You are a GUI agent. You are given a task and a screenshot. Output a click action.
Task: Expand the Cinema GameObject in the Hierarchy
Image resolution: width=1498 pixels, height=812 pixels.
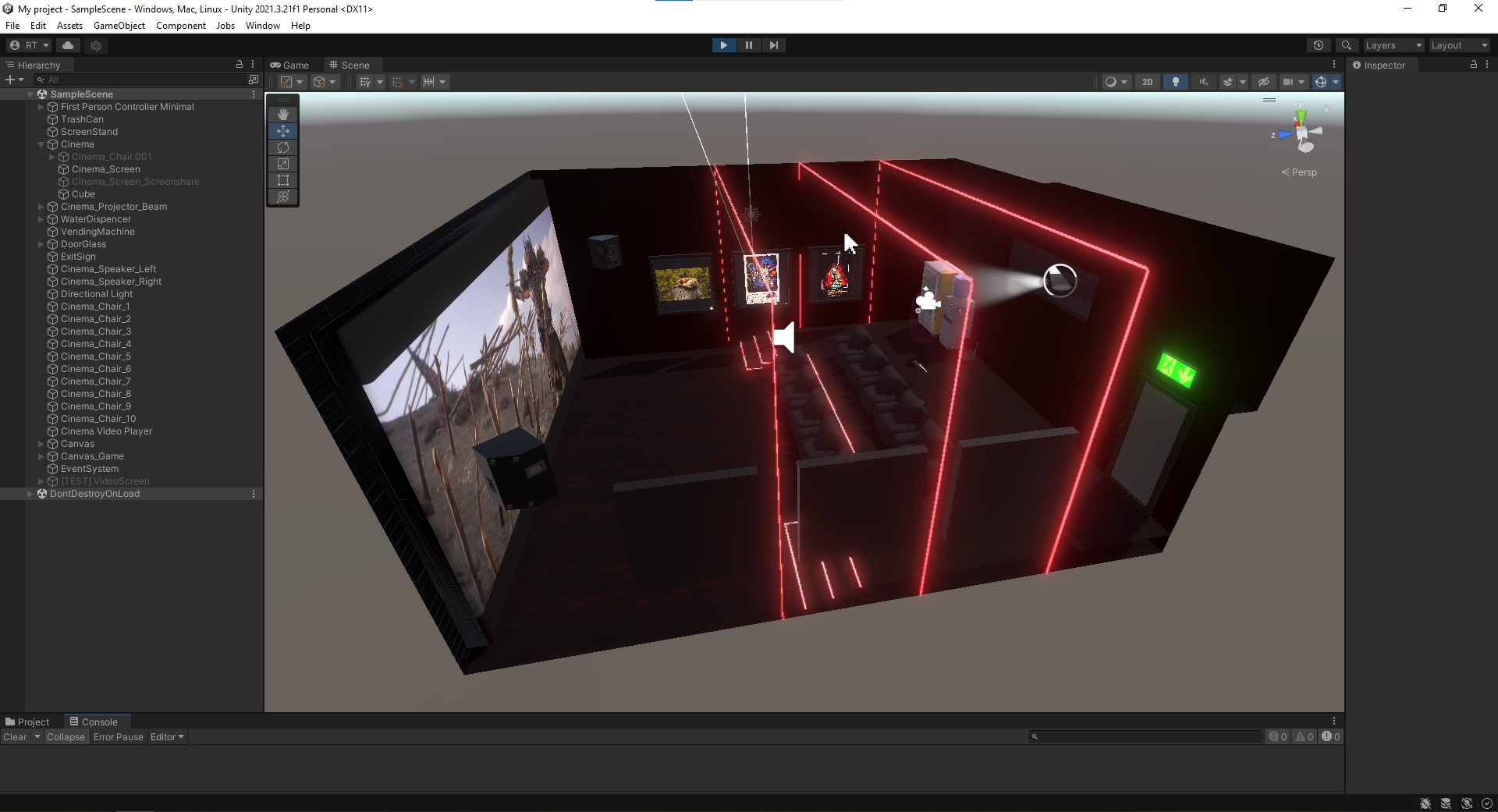[40, 144]
